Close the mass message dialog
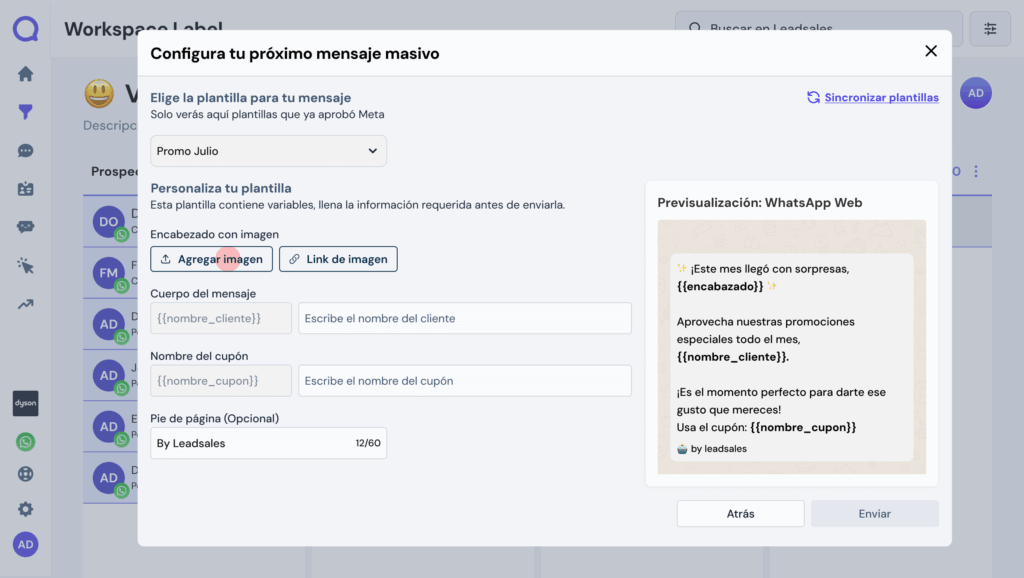Screen dimensions: 1024x578 [x=931, y=51]
